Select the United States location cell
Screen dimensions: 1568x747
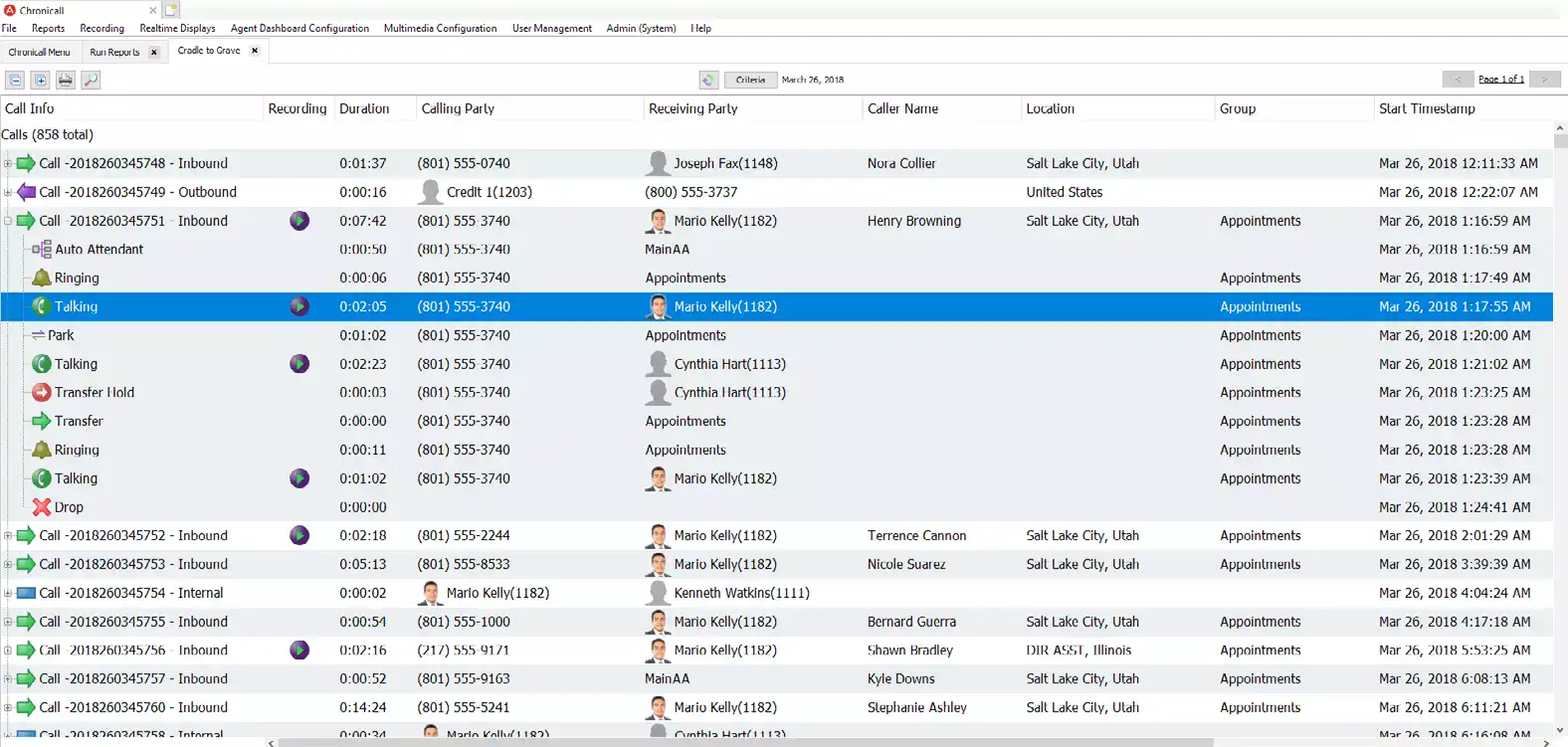(x=1065, y=192)
